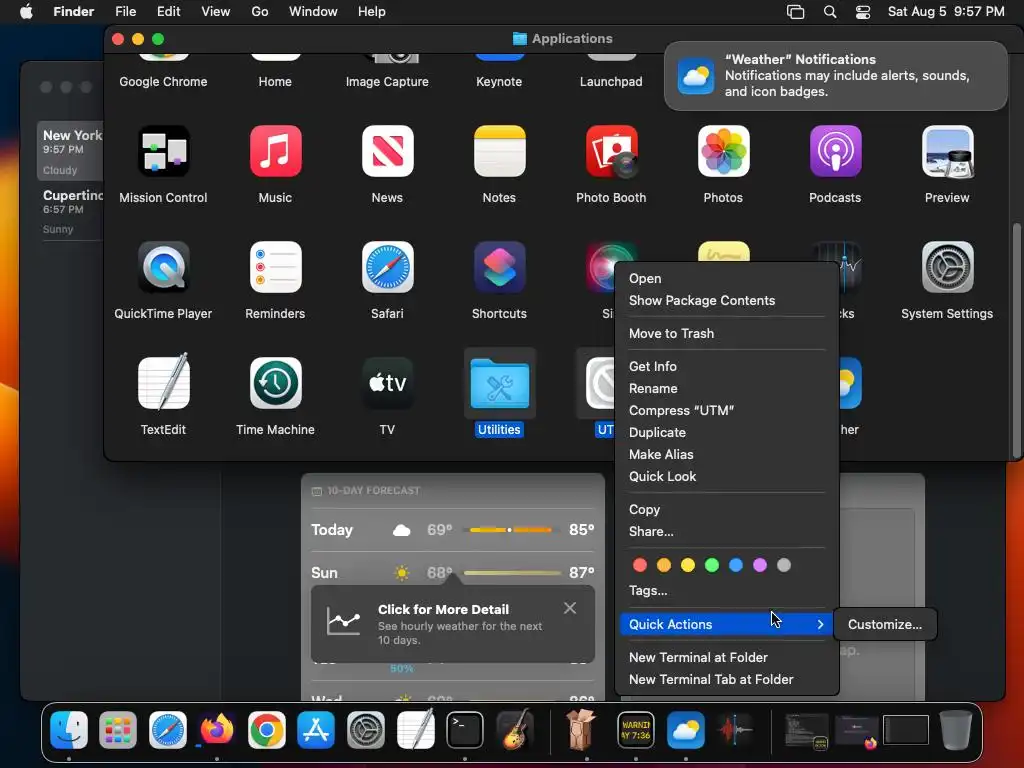Open Control Center in the menu bar
The image size is (1024, 768).
point(863,12)
